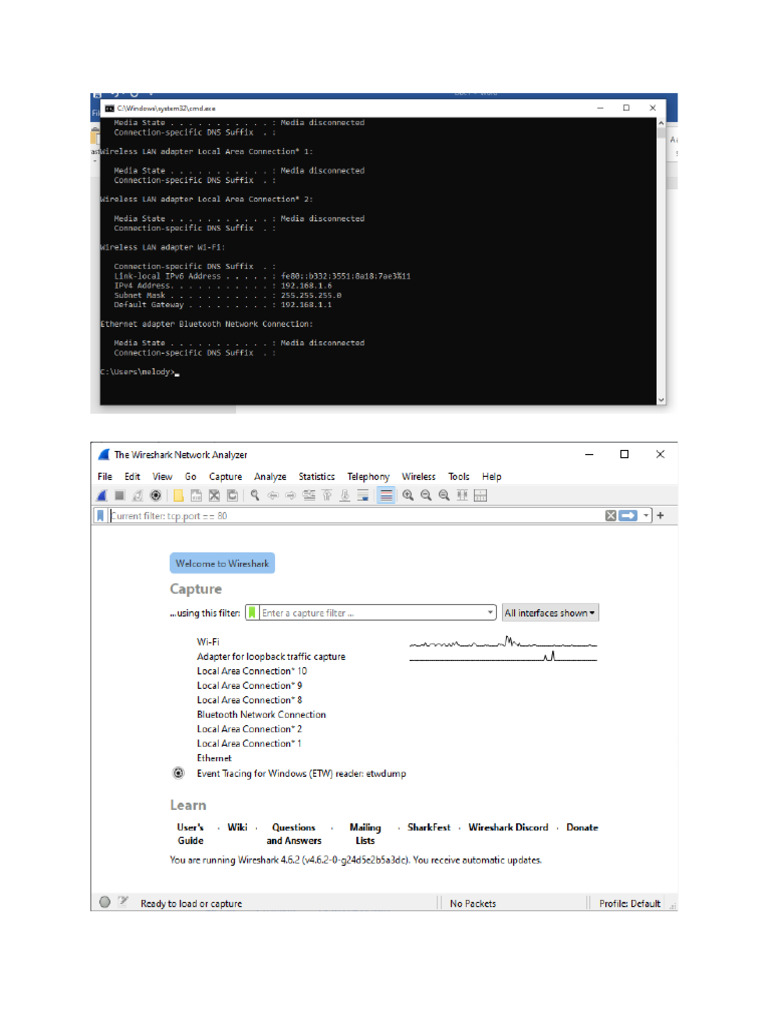Click the stop capture square icon
768x1024 pixels.
120,496
